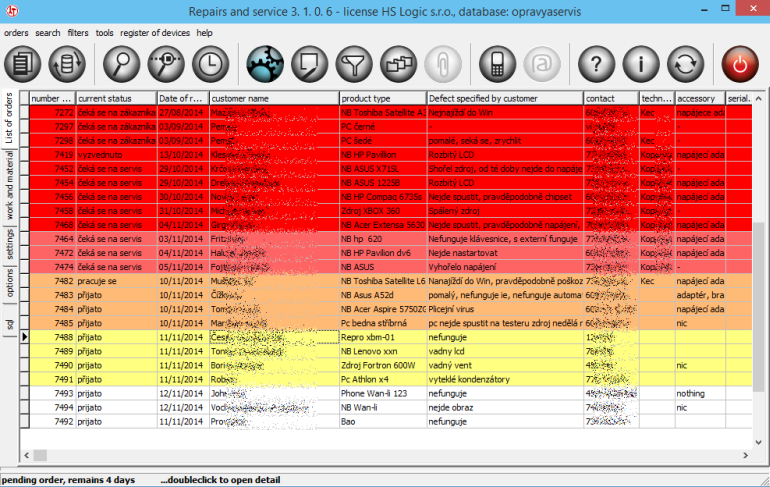Viewport: 770px width, 487px height.
Task: Switch to work and material side tab
Action: coord(9,186)
